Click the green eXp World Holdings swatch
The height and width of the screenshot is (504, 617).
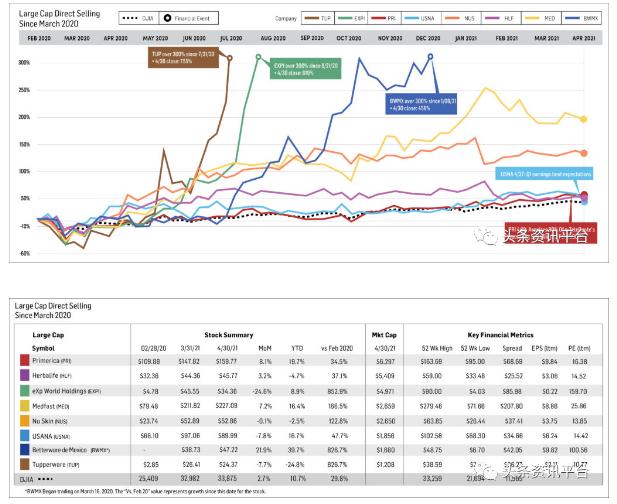coord(24,391)
